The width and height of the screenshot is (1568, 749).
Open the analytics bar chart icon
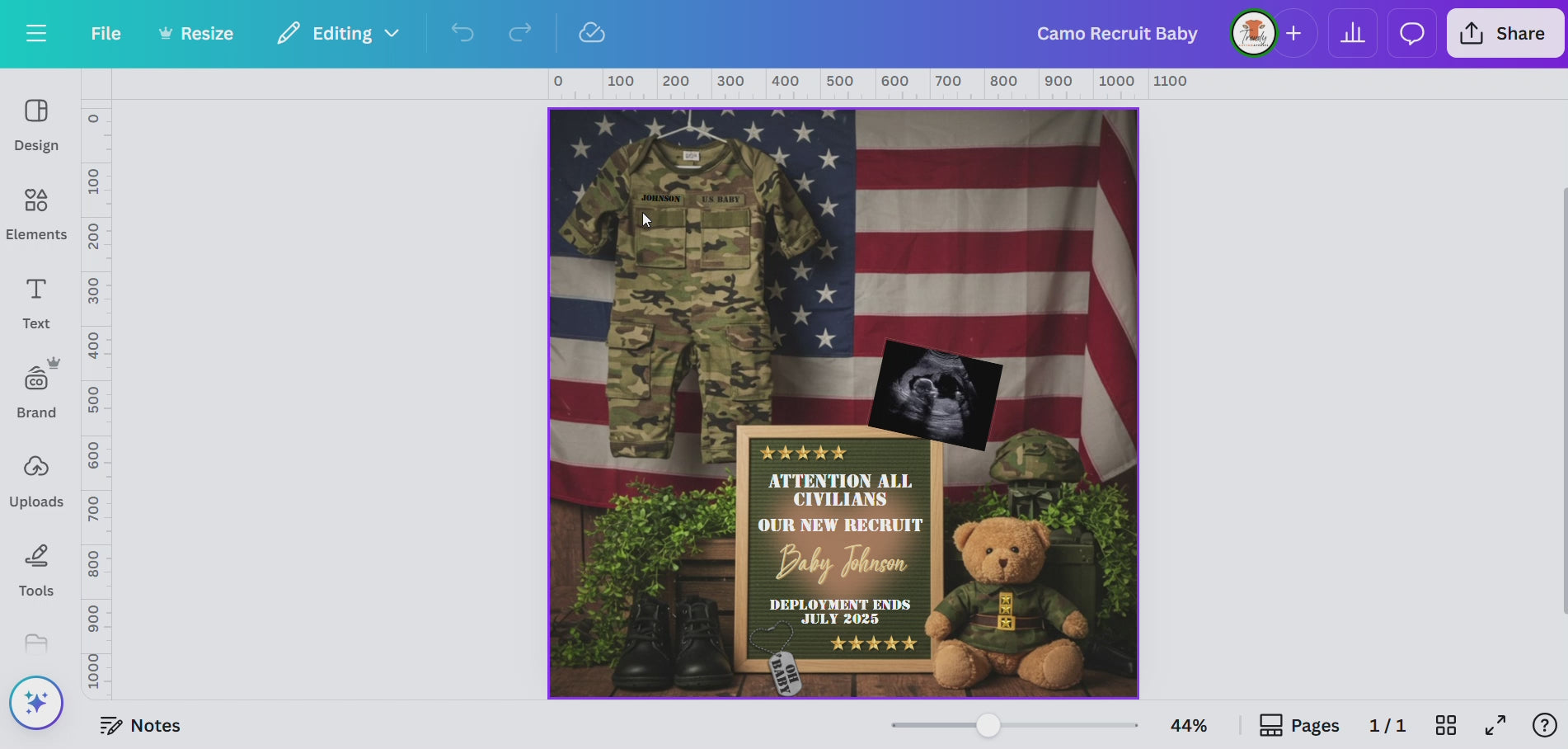click(x=1353, y=34)
